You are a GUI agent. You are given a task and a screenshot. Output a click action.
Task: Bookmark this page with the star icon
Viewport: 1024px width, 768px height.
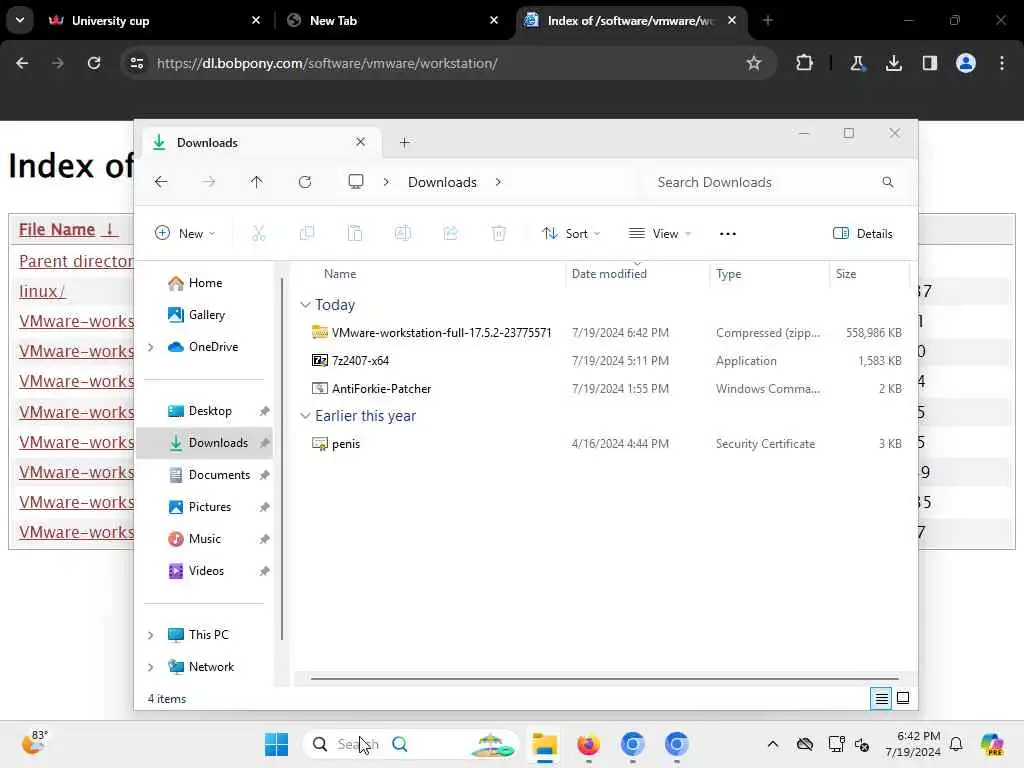pyautogui.click(x=754, y=63)
